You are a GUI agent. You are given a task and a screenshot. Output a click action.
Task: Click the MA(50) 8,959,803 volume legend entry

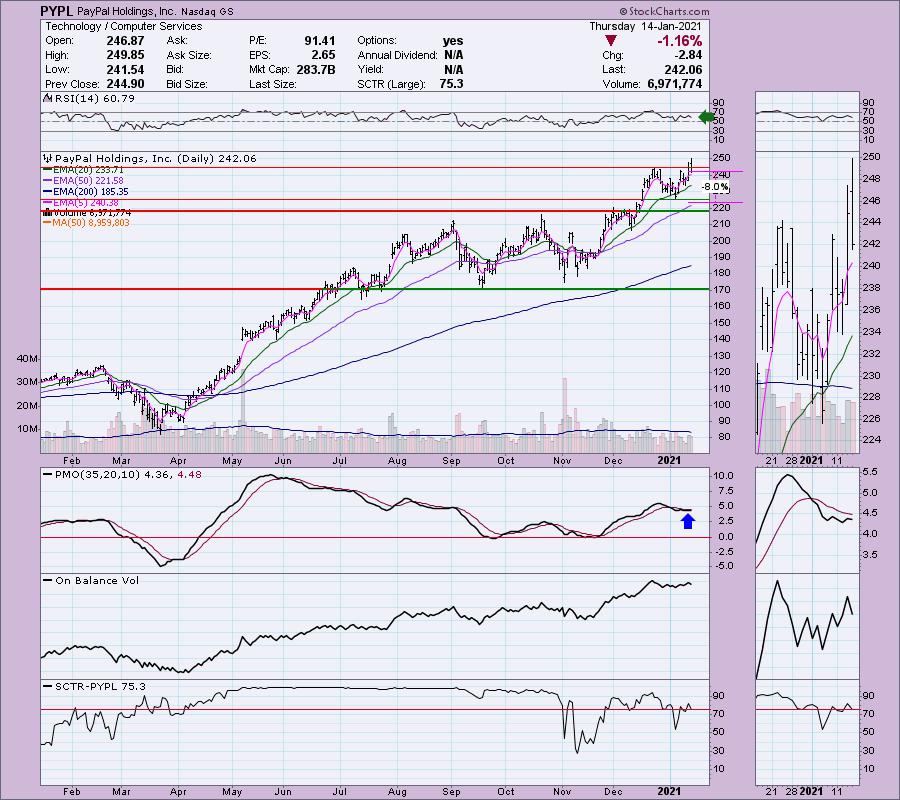[86, 223]
